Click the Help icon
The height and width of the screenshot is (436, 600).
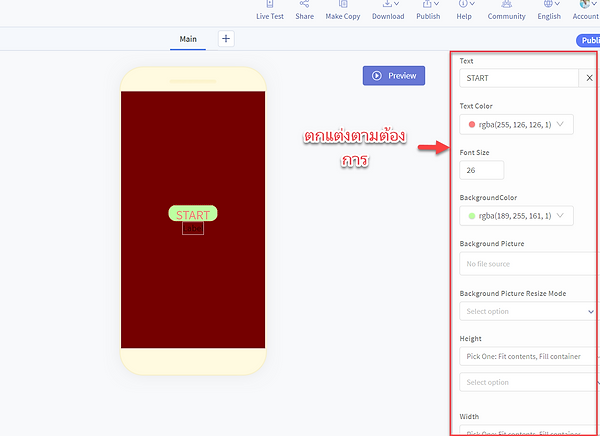[x=463, y=4]
